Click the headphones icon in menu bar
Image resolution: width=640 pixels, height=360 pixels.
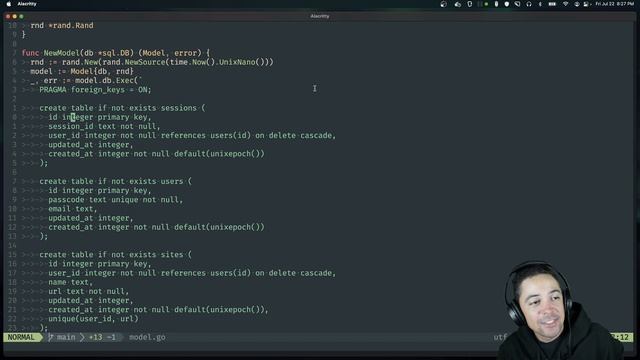pyautogui.click(x=529, y=4)
